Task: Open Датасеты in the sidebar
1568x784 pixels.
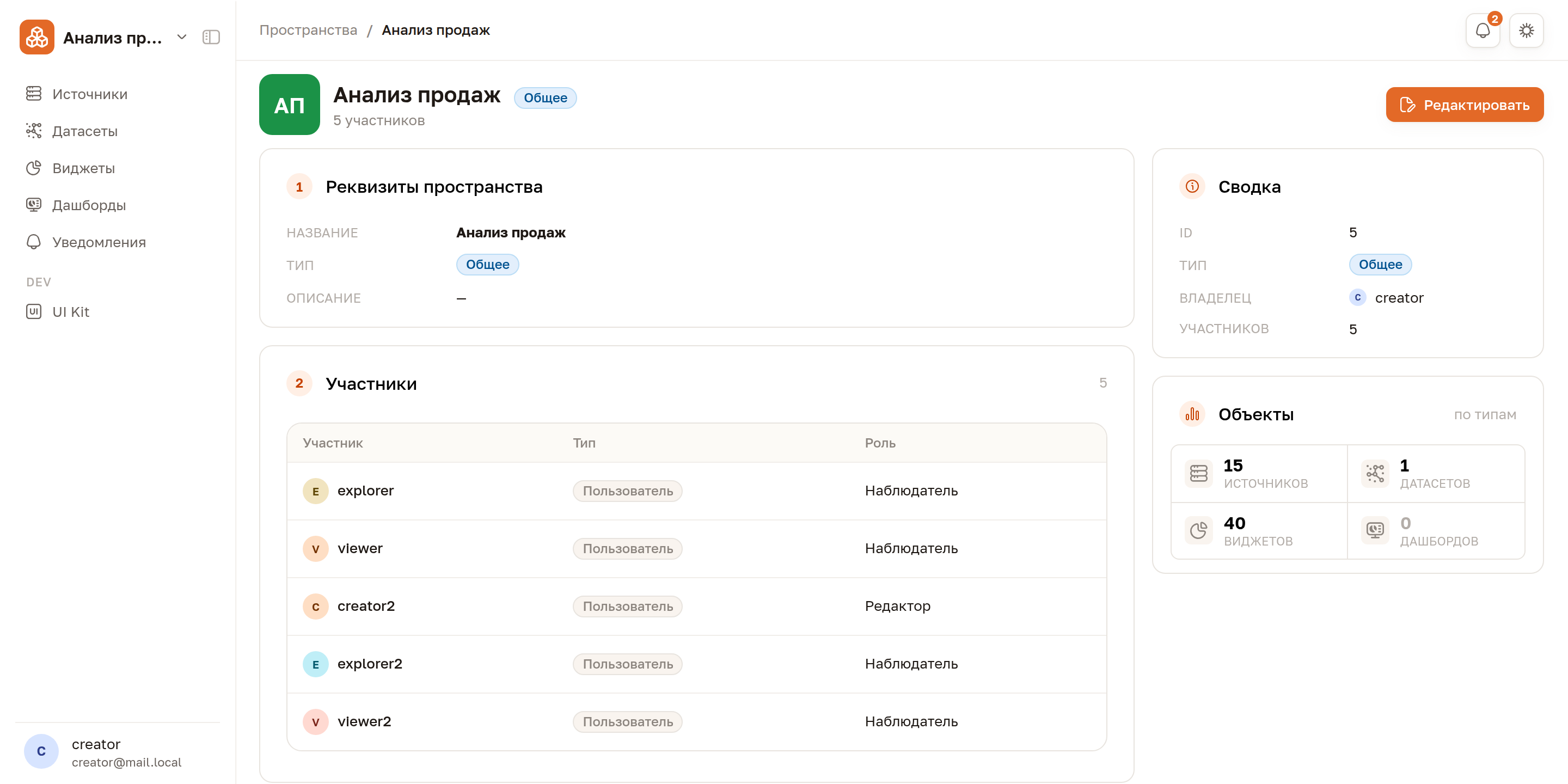Action: click(118, 131)
